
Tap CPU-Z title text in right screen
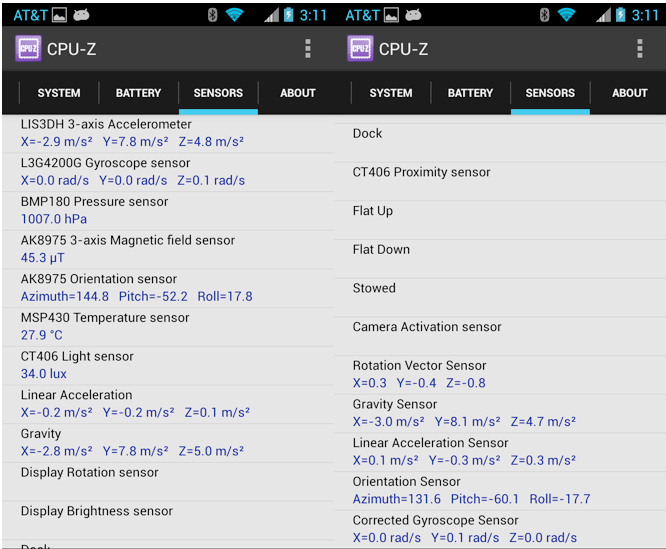click(403, 49)
